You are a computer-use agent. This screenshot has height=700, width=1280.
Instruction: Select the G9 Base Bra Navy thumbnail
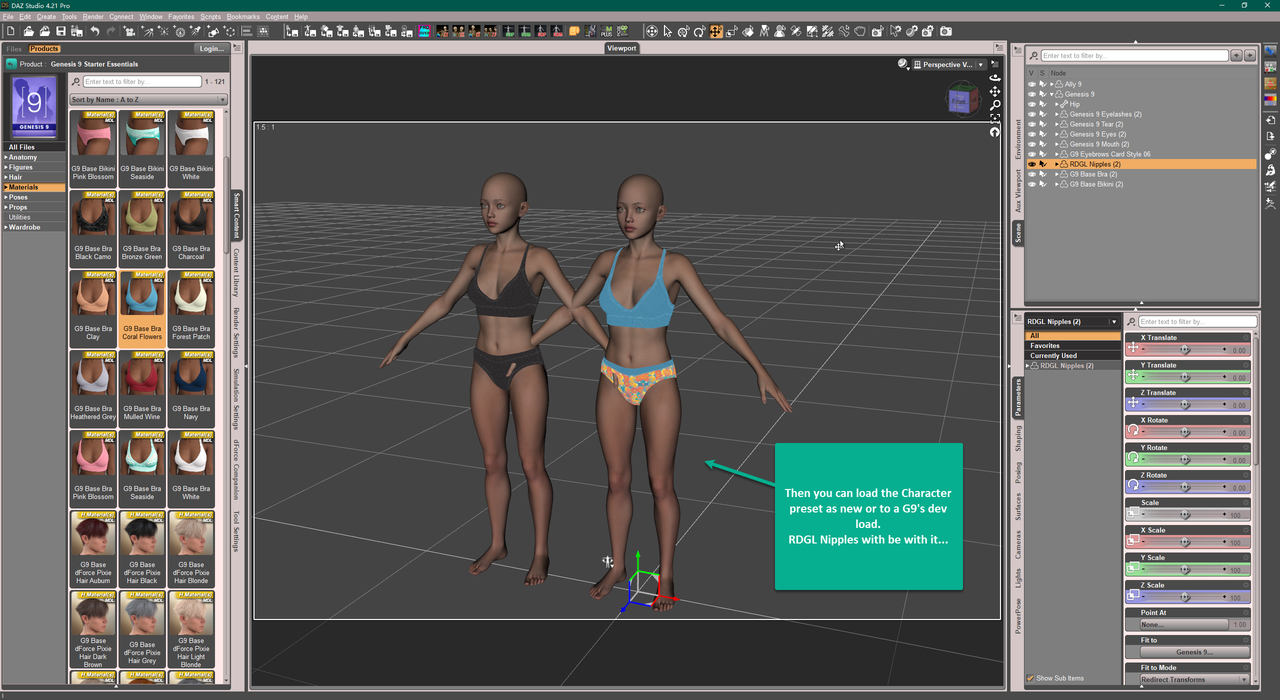click(x=190, y=388)
